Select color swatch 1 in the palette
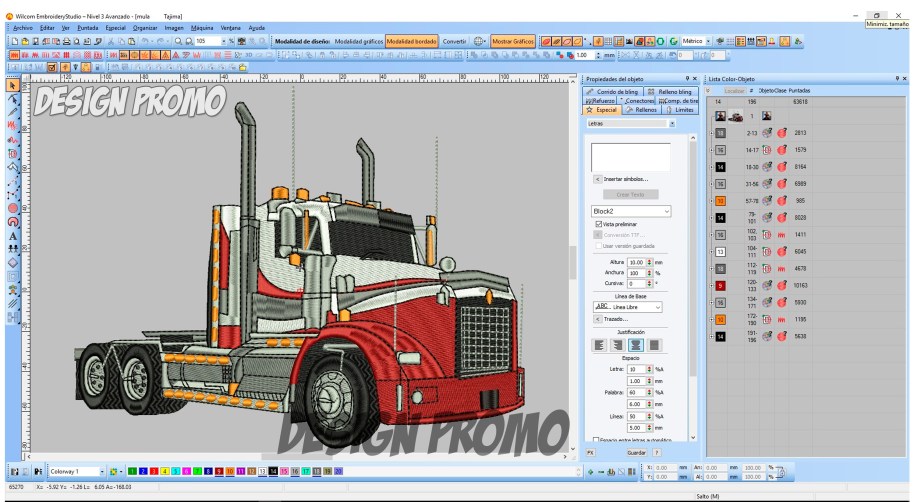 pos(132,471)
